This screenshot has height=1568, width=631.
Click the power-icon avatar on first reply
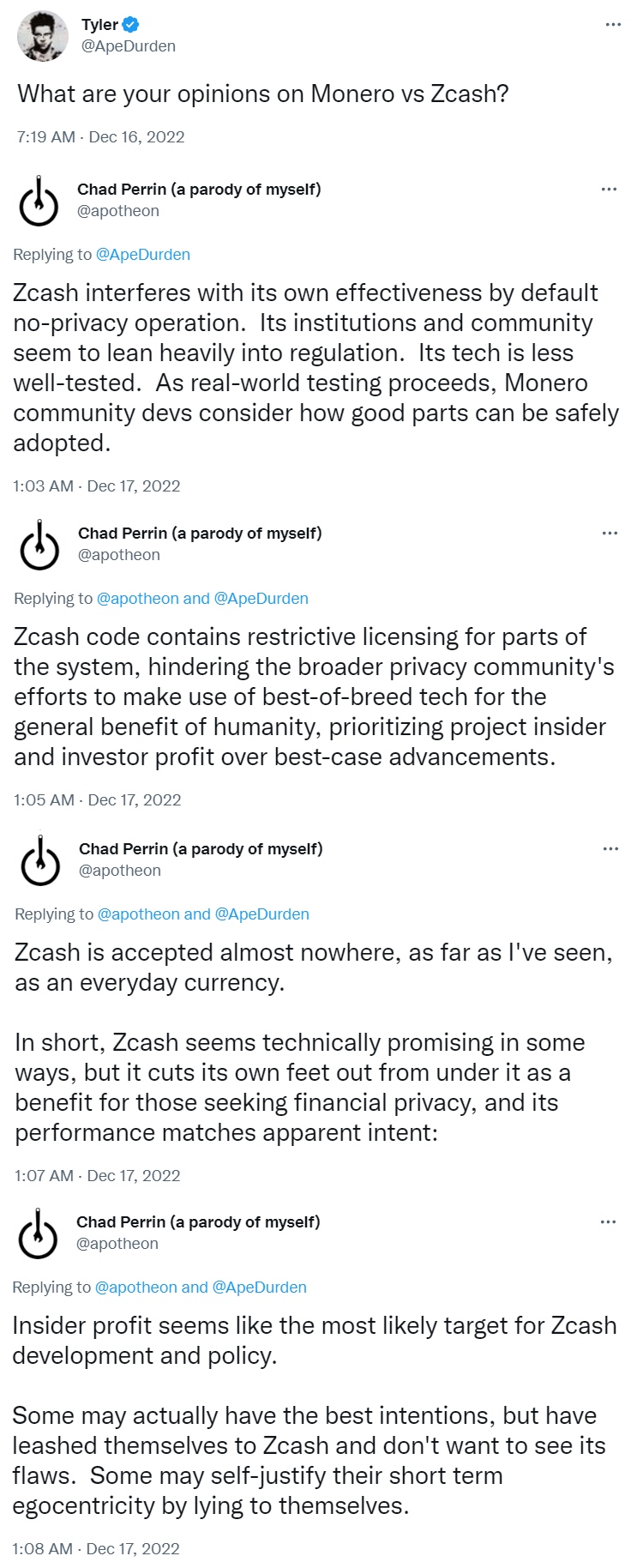[39, 202]
